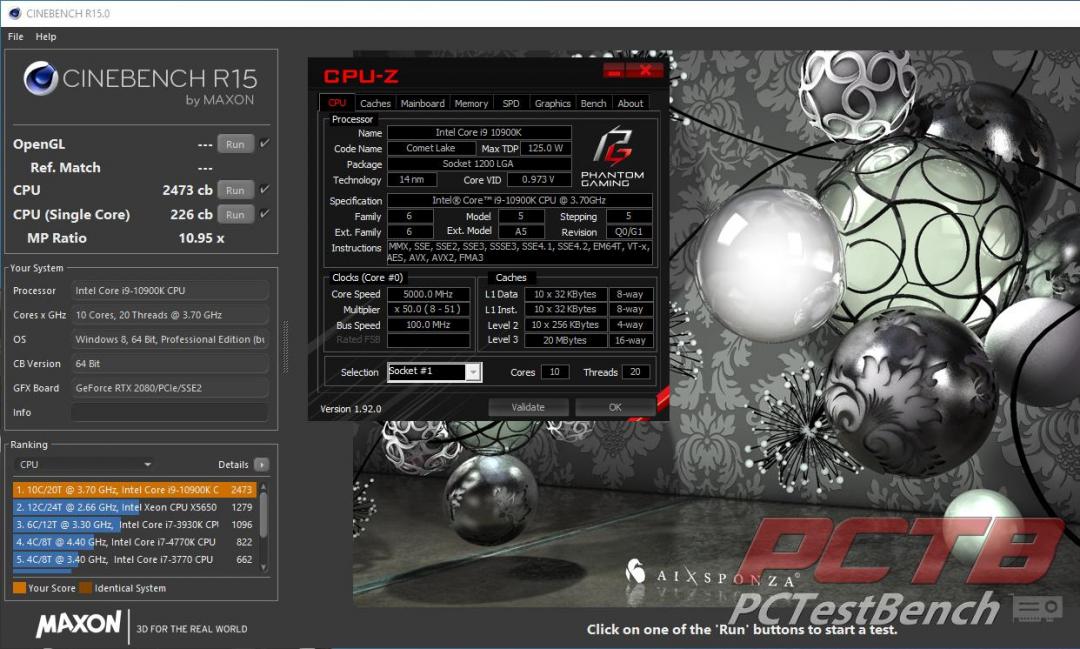This screenshot has height=649, width=1080.
Task: Click the Code Name value 'Comet Lake'
Action: click(x=430, y=148)
